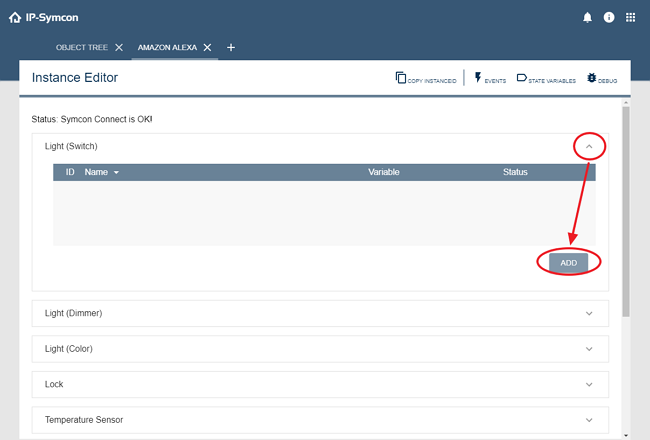The image size is (650, 440).
Task: Add a new tab with plus
Action: (230, 47)
